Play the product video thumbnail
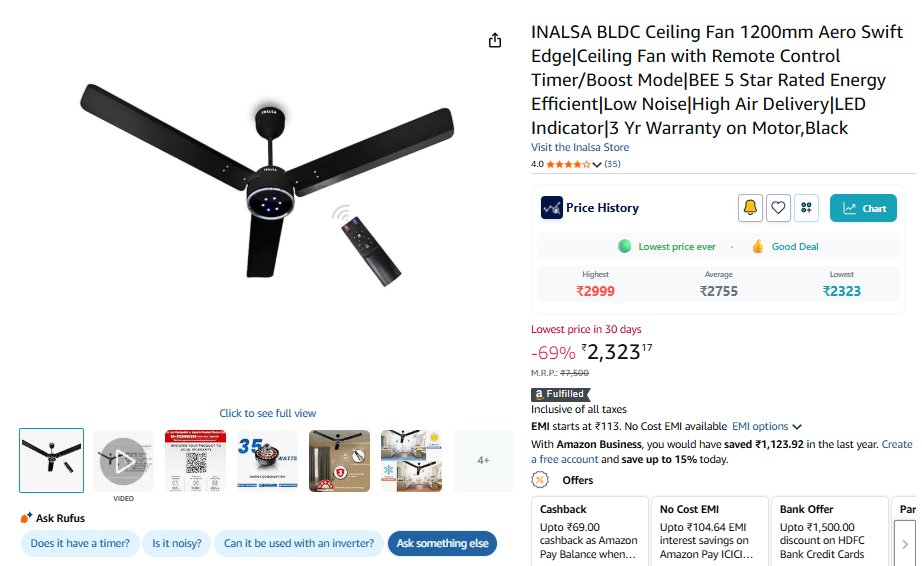The image size is (922, 566). (x=123, y=461)
